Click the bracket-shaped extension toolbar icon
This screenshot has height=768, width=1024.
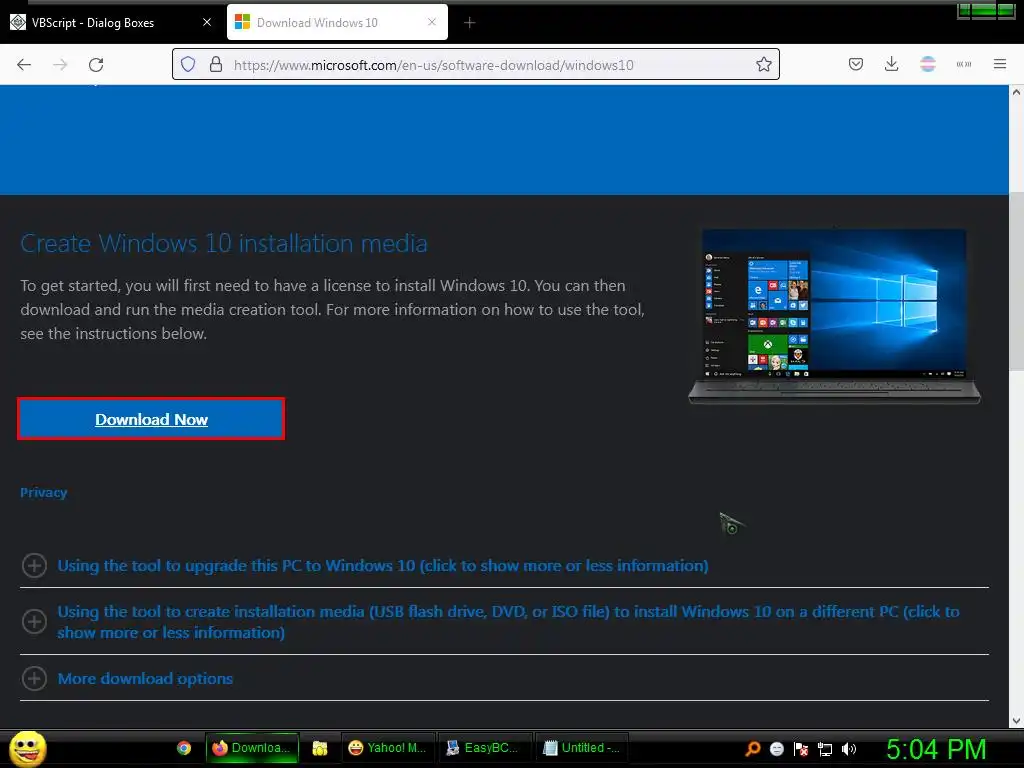tap(964, 65)
